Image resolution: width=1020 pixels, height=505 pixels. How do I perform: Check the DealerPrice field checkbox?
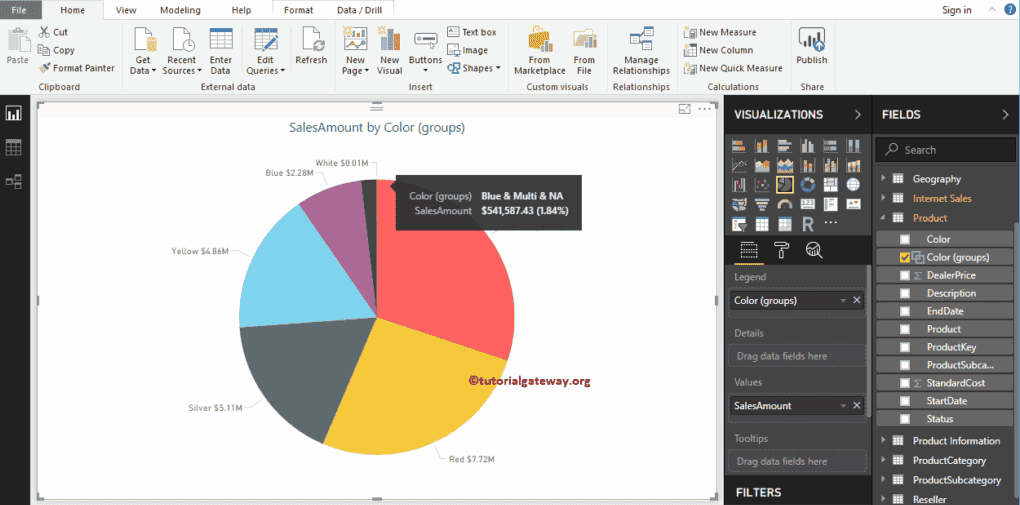click(905, 275)
